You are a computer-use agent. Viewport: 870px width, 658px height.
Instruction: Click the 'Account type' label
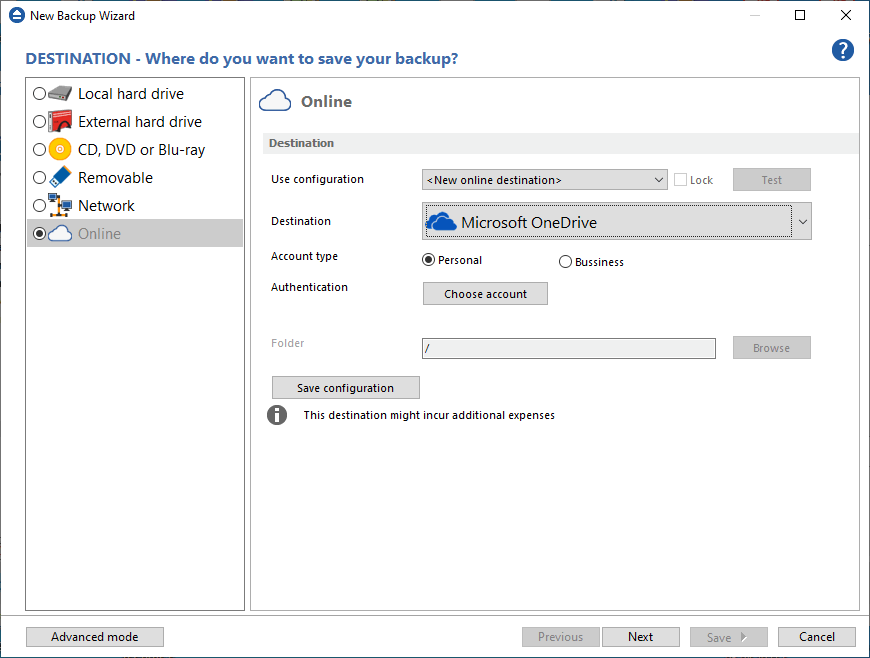pyautogui.click(x=304, y=256)
